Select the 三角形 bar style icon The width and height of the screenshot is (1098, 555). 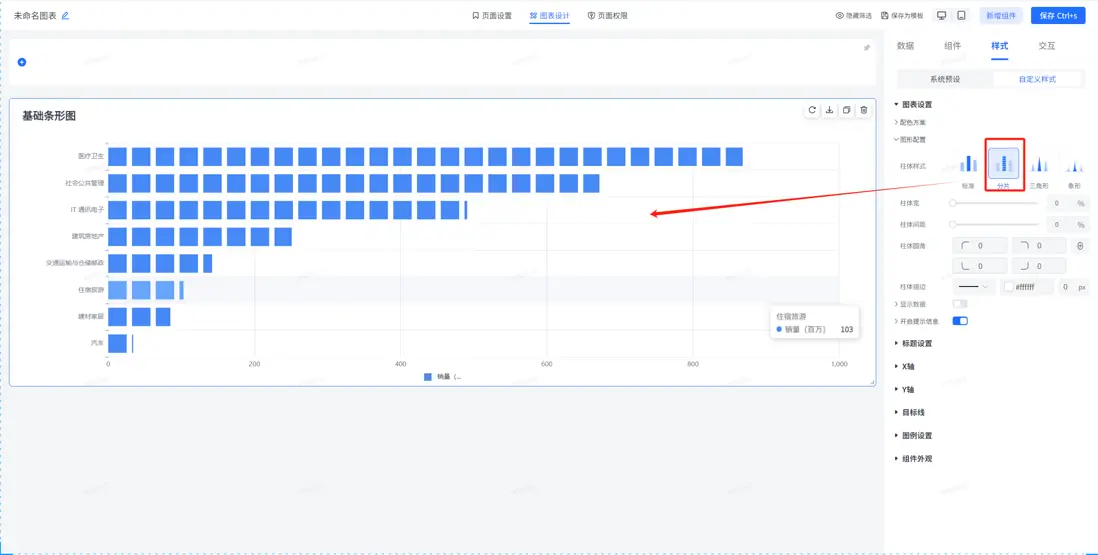[1039, 164]
